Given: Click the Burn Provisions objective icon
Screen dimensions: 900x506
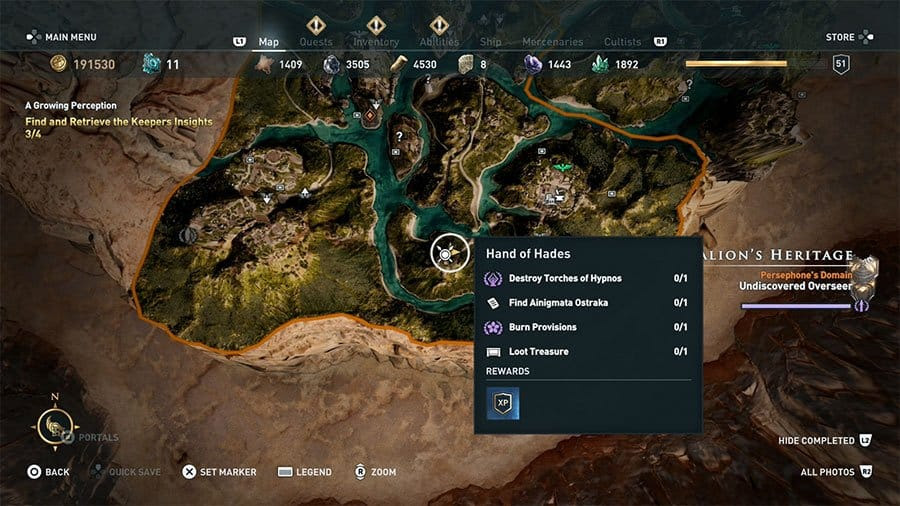Looking at the screenshot, I should point(493,328).
